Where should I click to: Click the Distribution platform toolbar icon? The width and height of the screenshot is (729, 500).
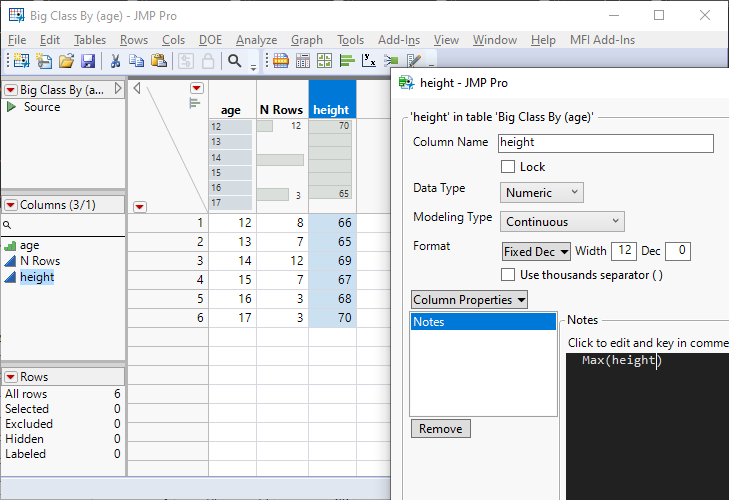[281, 60]
